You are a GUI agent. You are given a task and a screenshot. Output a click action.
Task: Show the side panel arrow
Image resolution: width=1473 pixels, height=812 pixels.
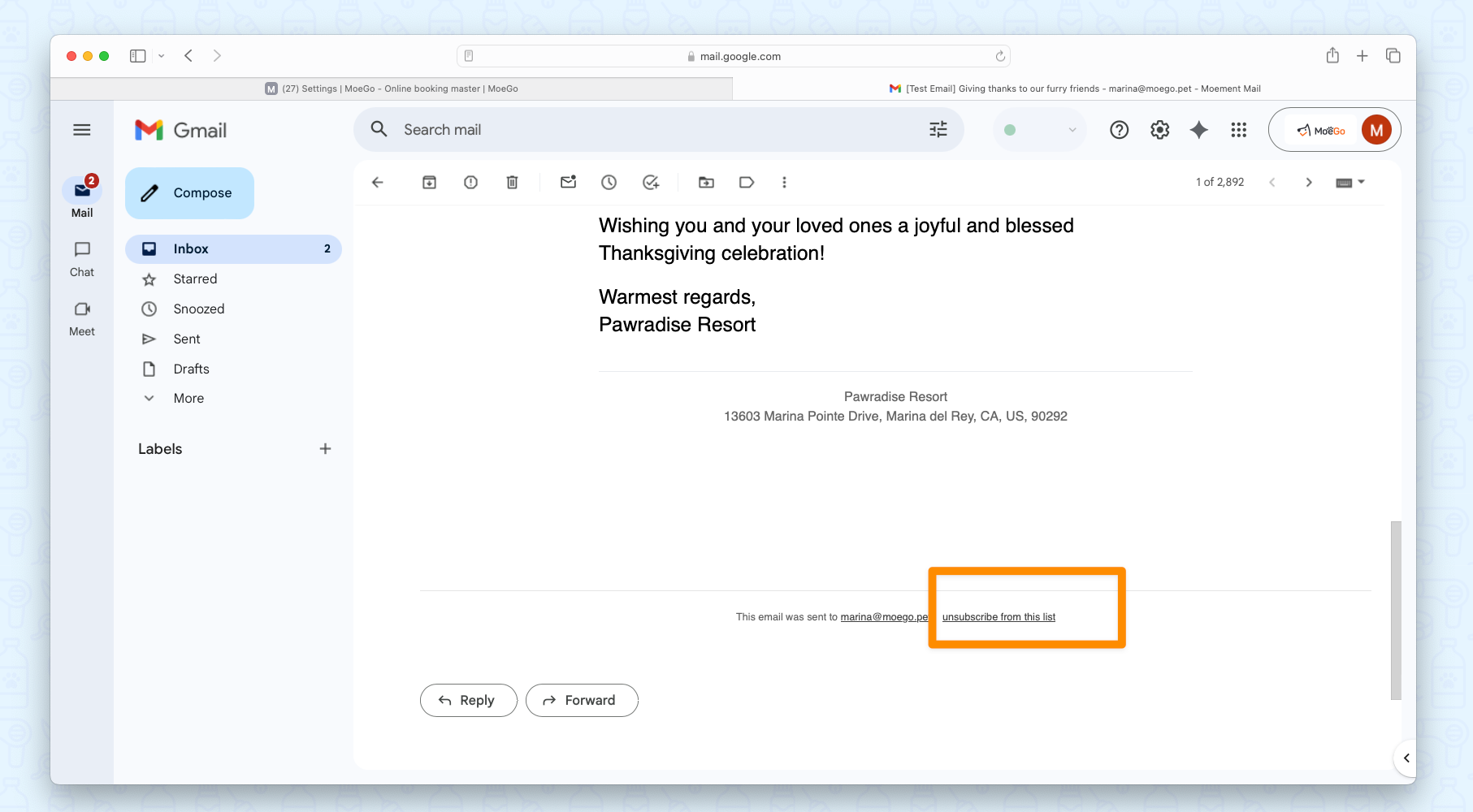(x=1406, y=758)
